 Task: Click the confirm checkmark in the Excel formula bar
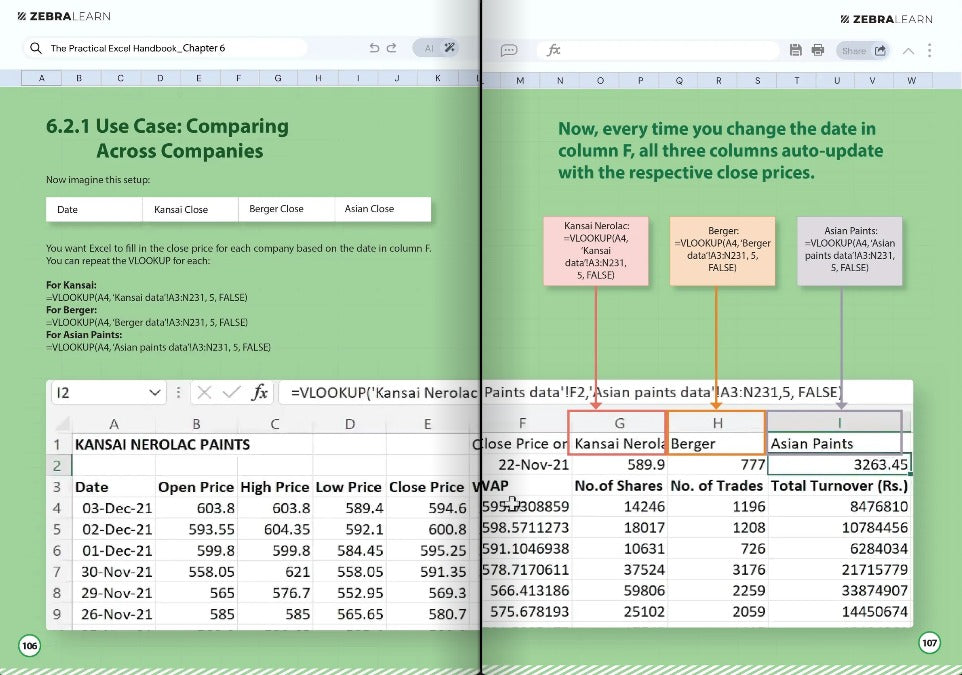coord(231,393)
